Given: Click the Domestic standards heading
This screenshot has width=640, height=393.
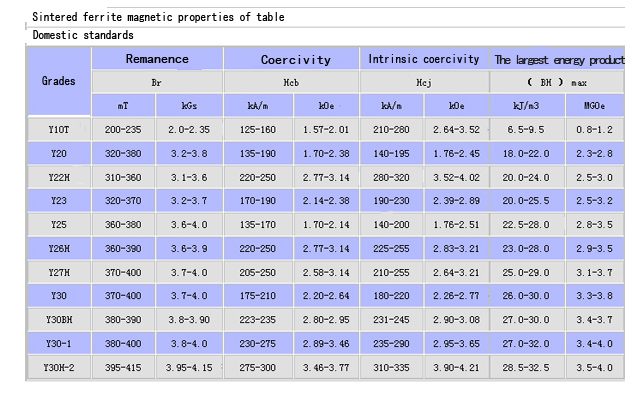Looking at the screenshot, I should (x=83, y=35).
